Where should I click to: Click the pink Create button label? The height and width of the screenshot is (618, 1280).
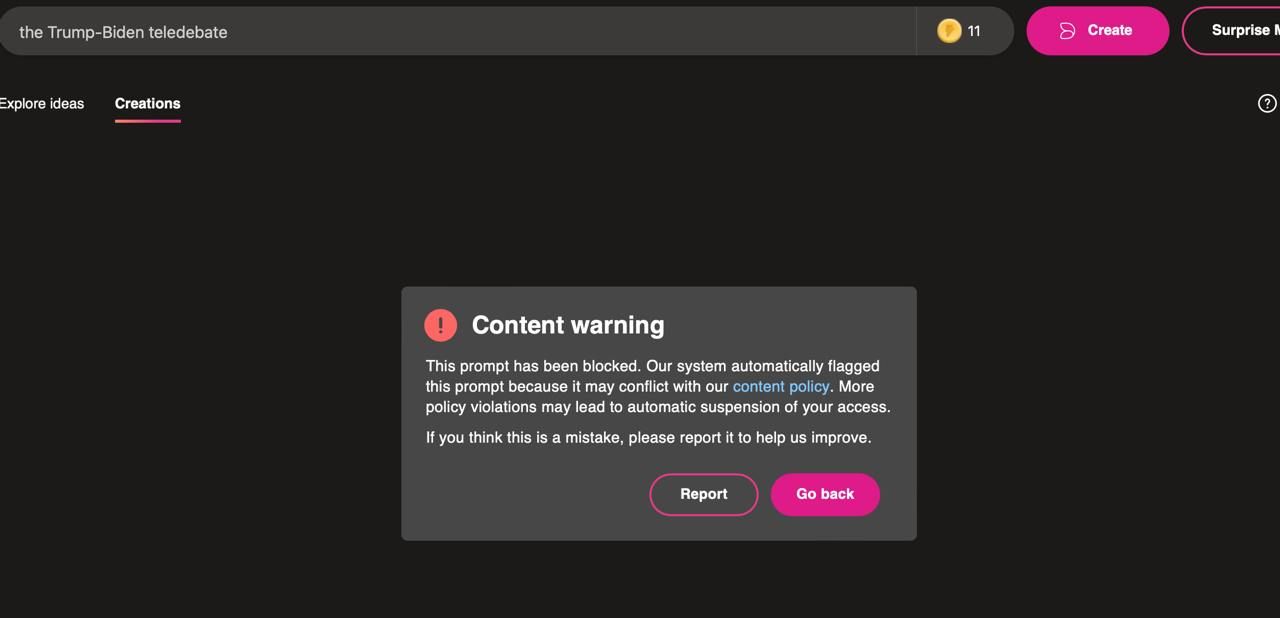point(1110,30)
